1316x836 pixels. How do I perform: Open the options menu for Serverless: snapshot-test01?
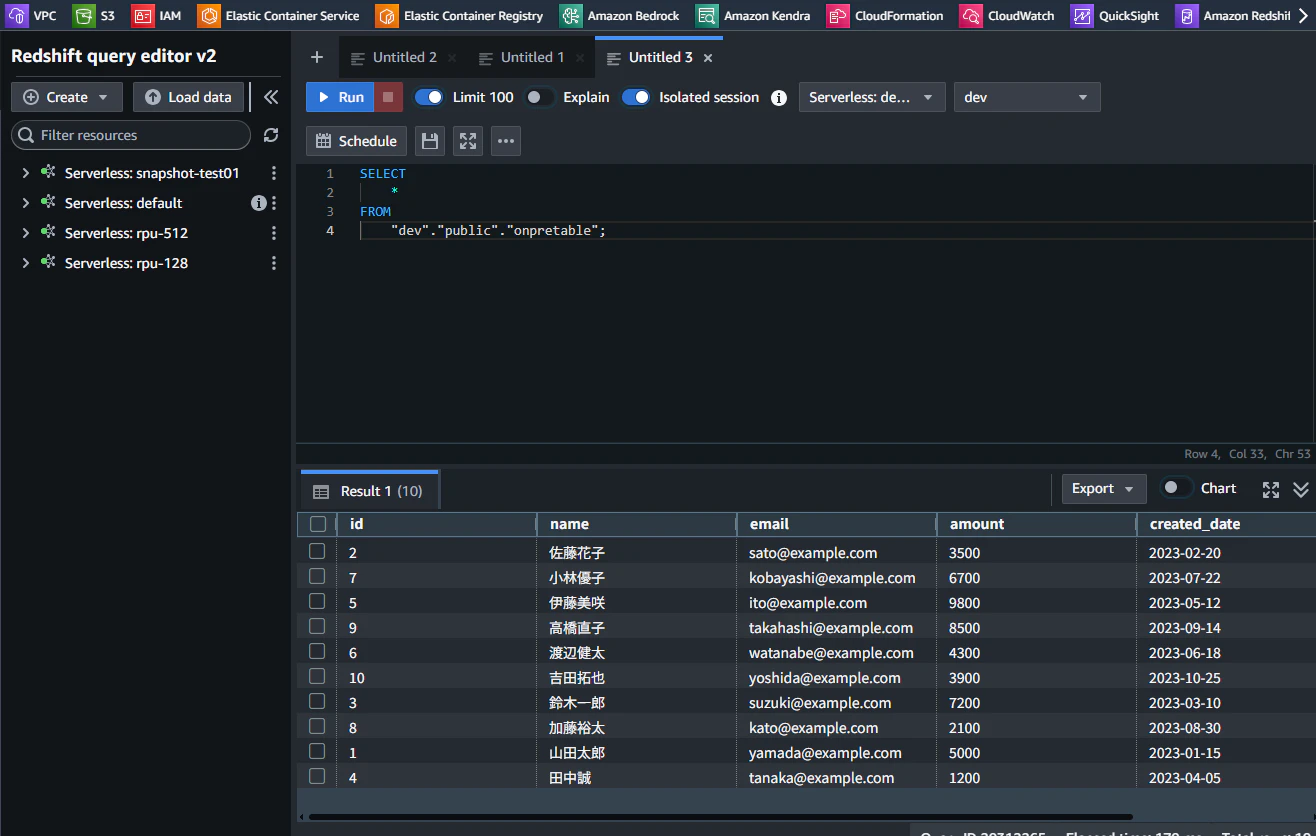(x=274, y=173)
